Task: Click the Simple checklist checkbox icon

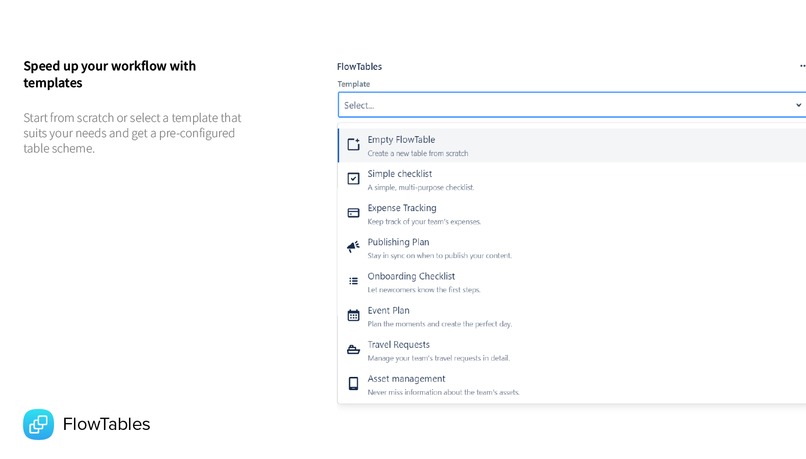Action: (x=353, y=178)
